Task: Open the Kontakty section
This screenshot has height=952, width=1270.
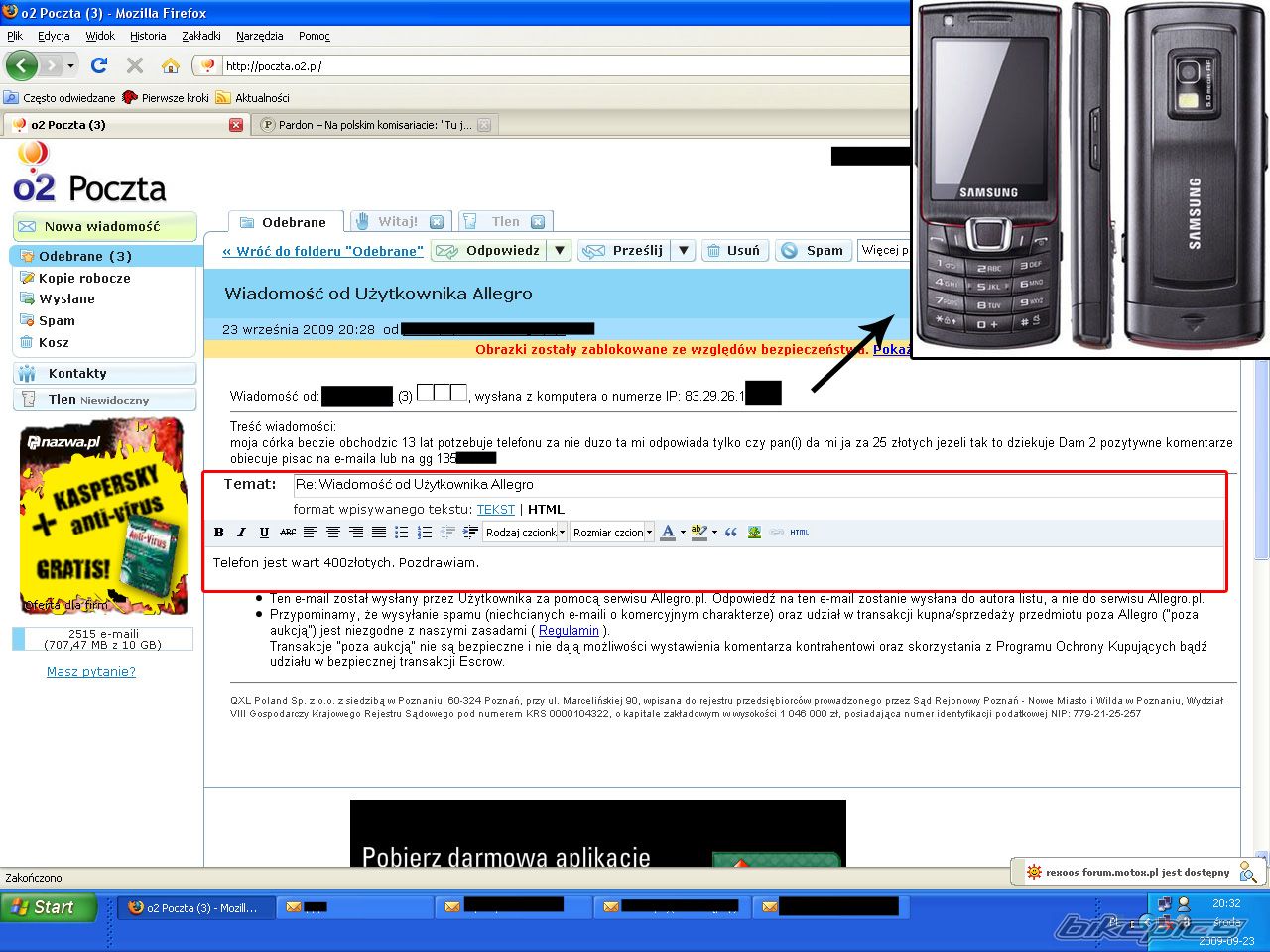Action: click(x=104, y=374)
